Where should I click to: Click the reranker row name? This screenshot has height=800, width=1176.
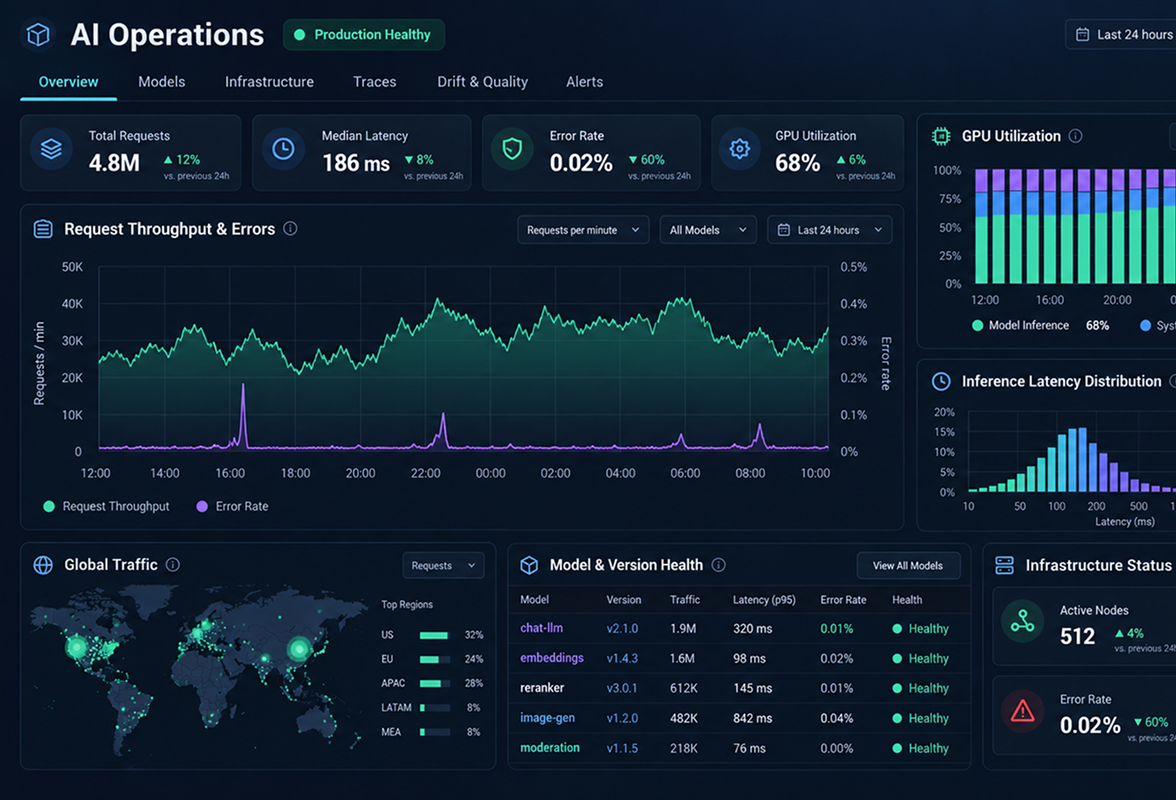tap(542, 688)
